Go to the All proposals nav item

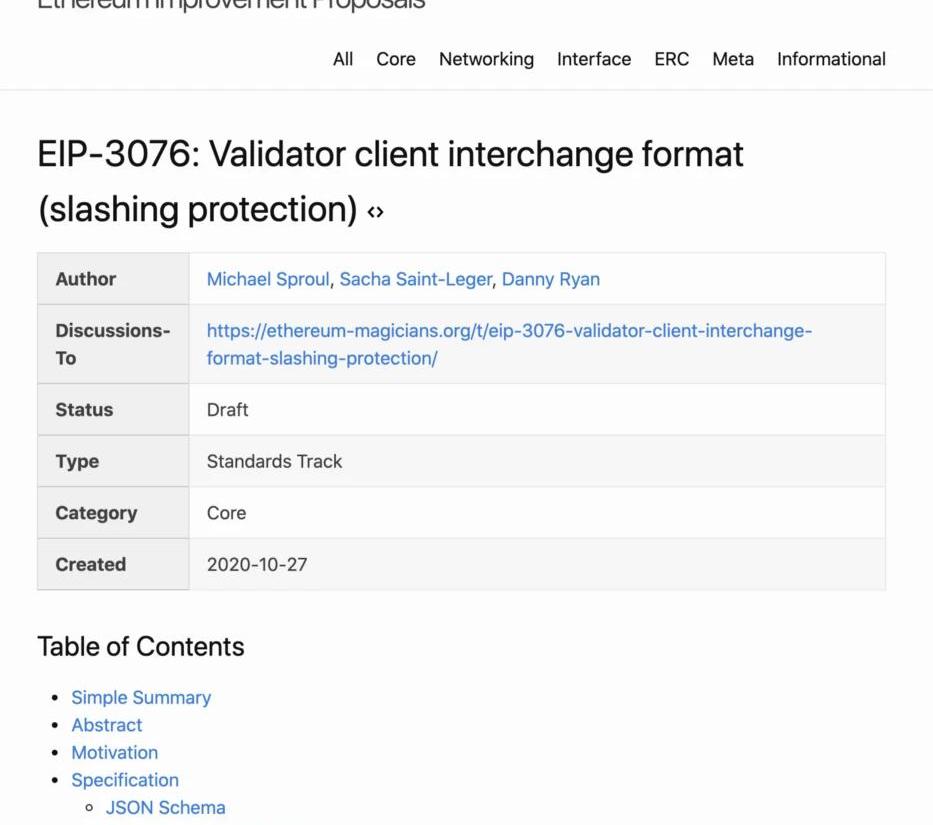point(343,59)
